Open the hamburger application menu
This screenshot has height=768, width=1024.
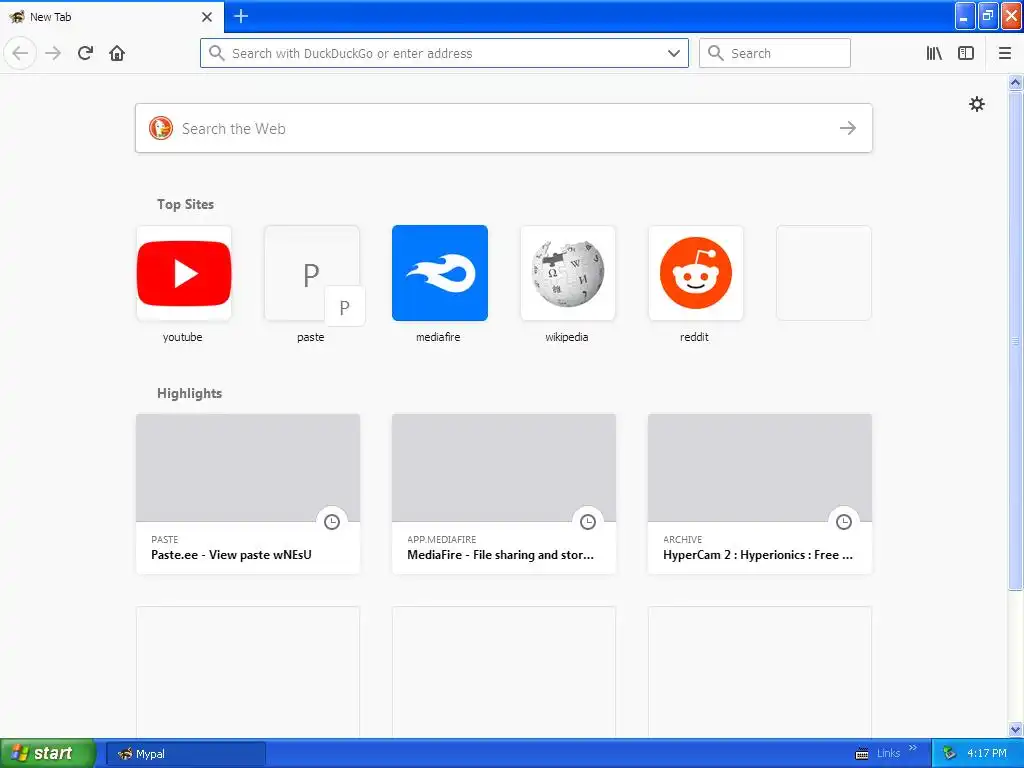point(1005,53)
